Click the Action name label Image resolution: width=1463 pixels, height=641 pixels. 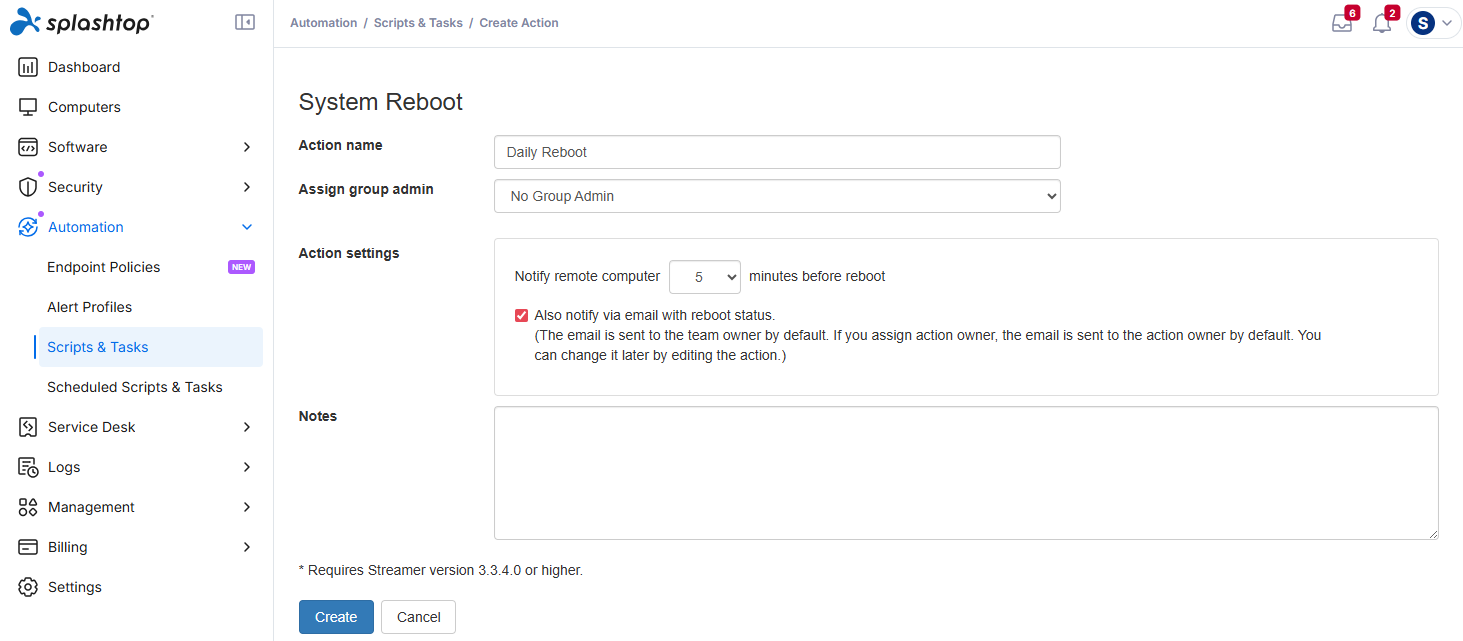pyautogui.click(x=341, y=145)
